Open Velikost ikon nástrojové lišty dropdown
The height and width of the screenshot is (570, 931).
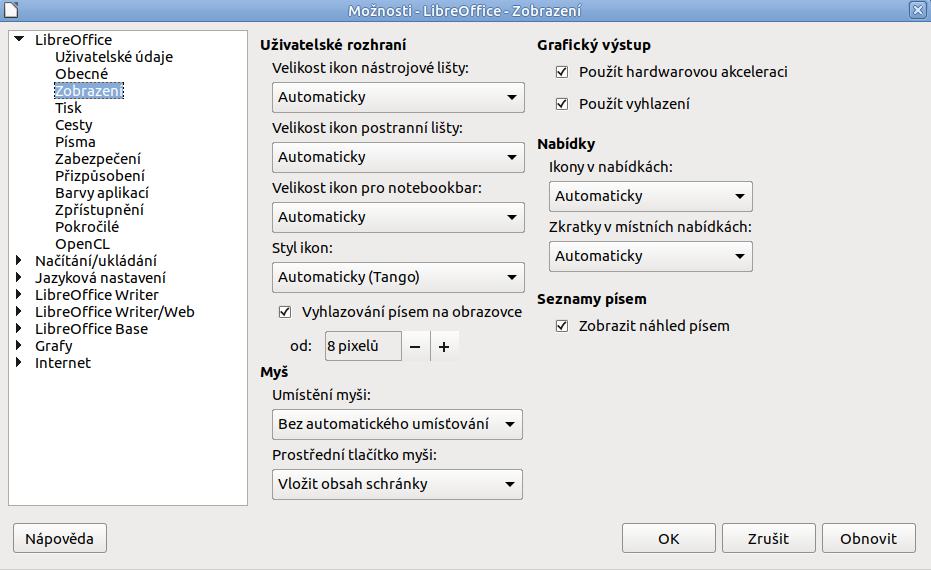pyautogui.click(x=397, y=97)
